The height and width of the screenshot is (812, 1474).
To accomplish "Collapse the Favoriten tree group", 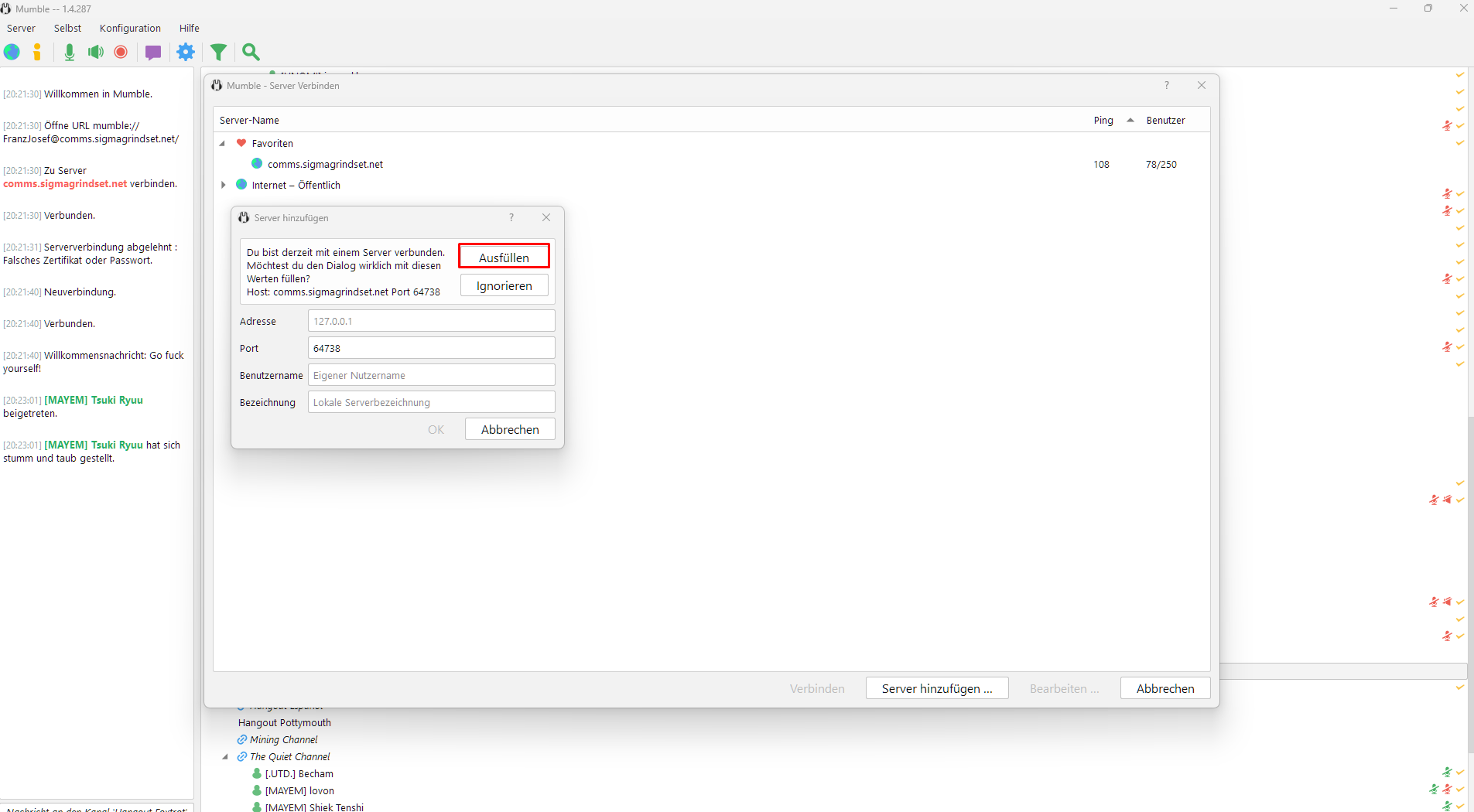I will tap(223, 143).
